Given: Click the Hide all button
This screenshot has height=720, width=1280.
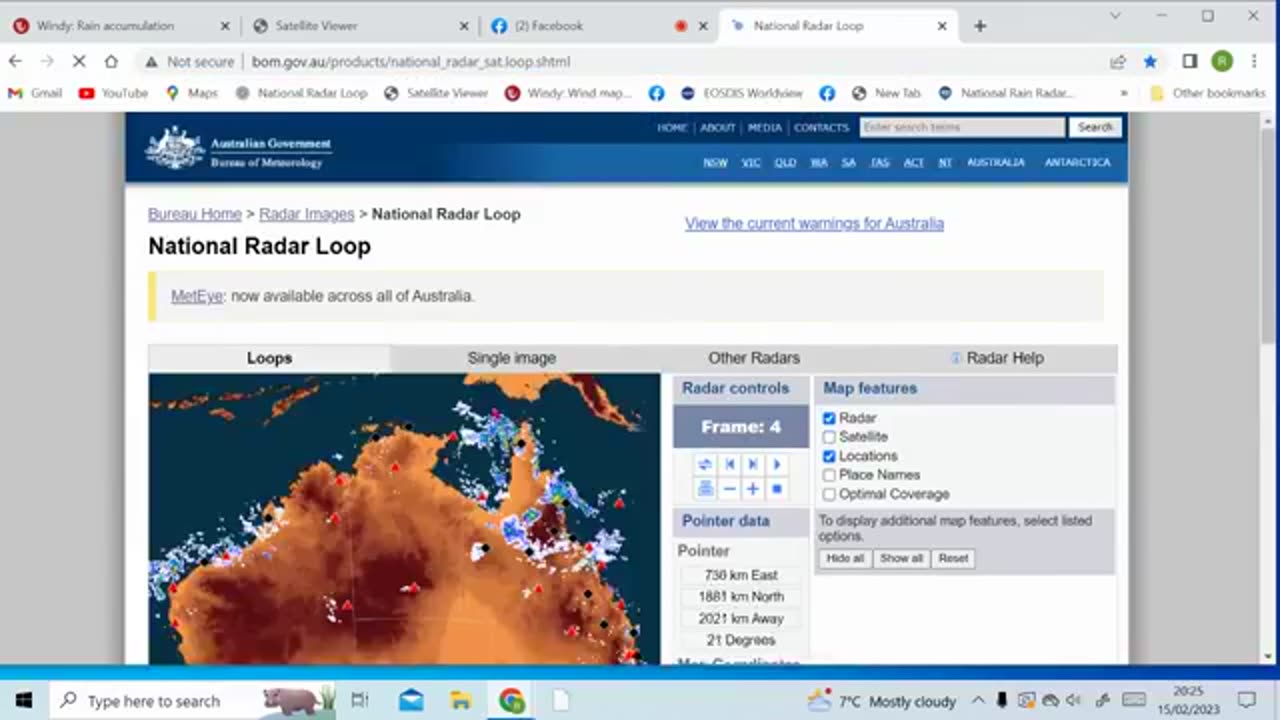Looking at the screenshot, I should tap(845, 558).
